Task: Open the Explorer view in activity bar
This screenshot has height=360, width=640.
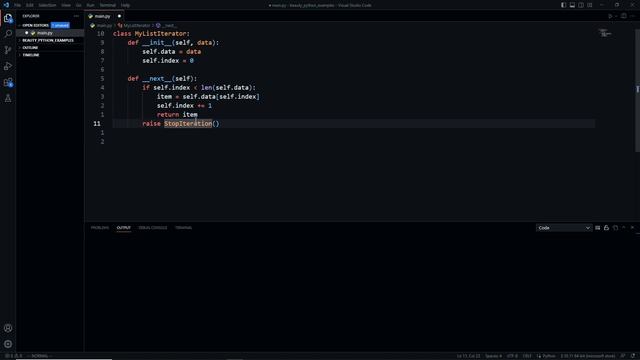Action: [8, 18]
